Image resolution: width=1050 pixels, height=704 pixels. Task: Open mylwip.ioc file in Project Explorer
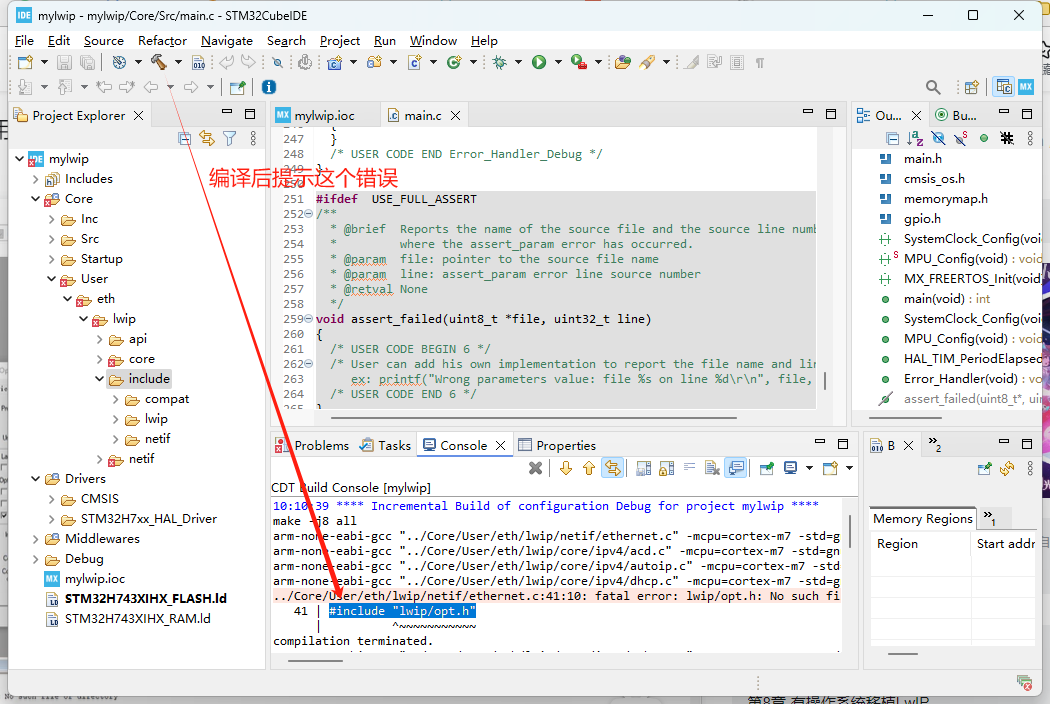(x=94, y=579)
